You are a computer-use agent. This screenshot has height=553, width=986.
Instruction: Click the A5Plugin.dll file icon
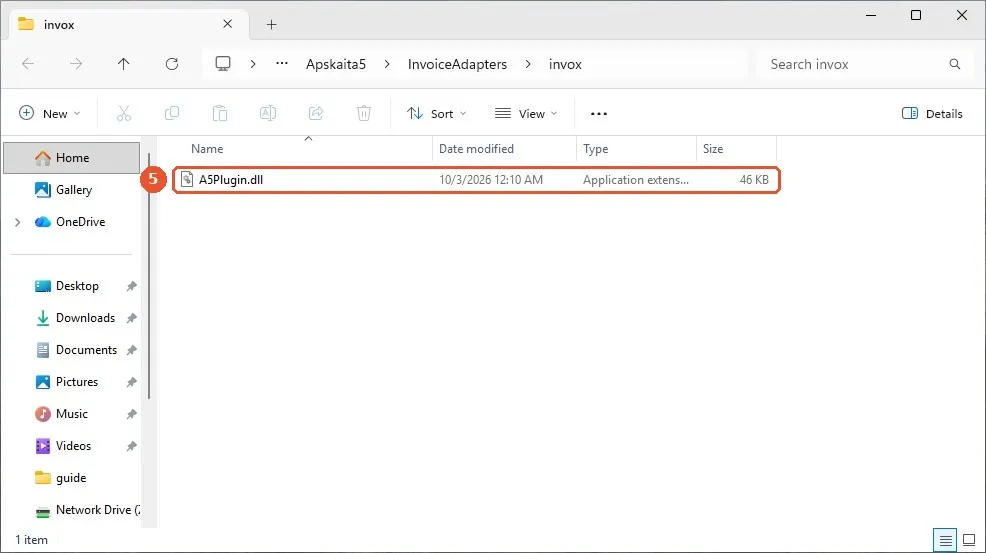pyautogui.click(x=187, y=179)
